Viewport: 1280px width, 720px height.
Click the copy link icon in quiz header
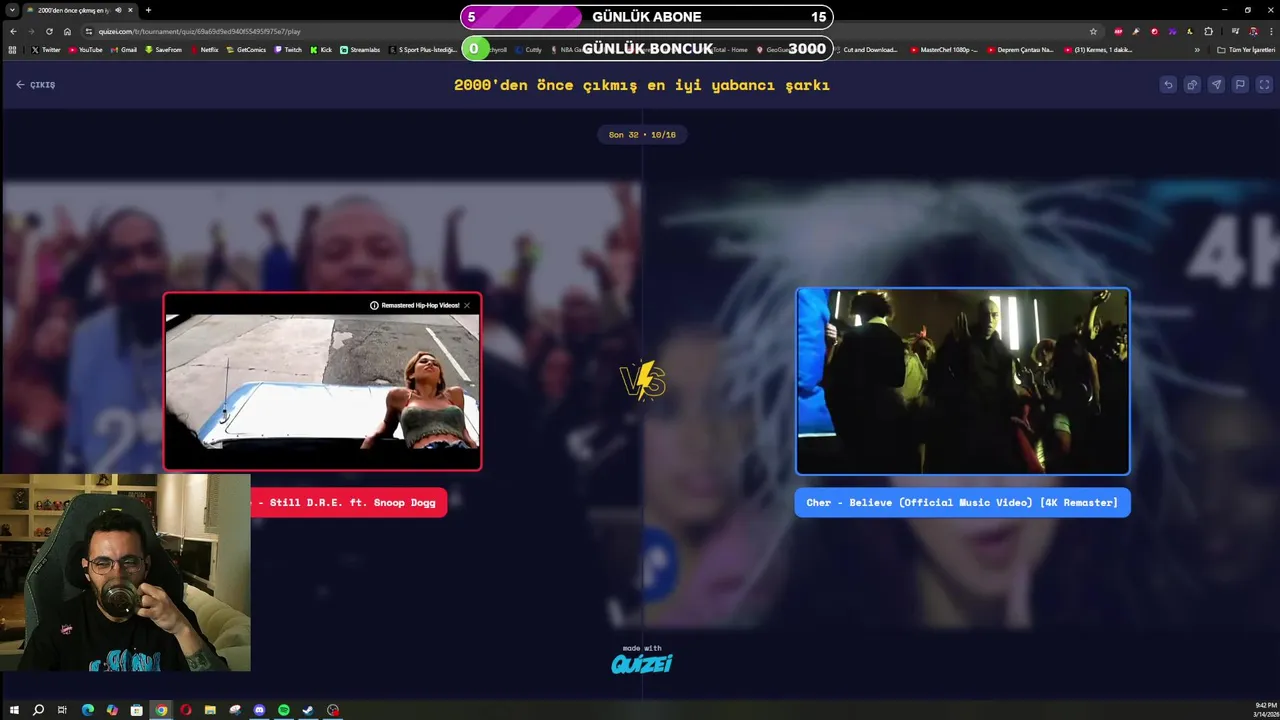click(x=1192, y=85)
